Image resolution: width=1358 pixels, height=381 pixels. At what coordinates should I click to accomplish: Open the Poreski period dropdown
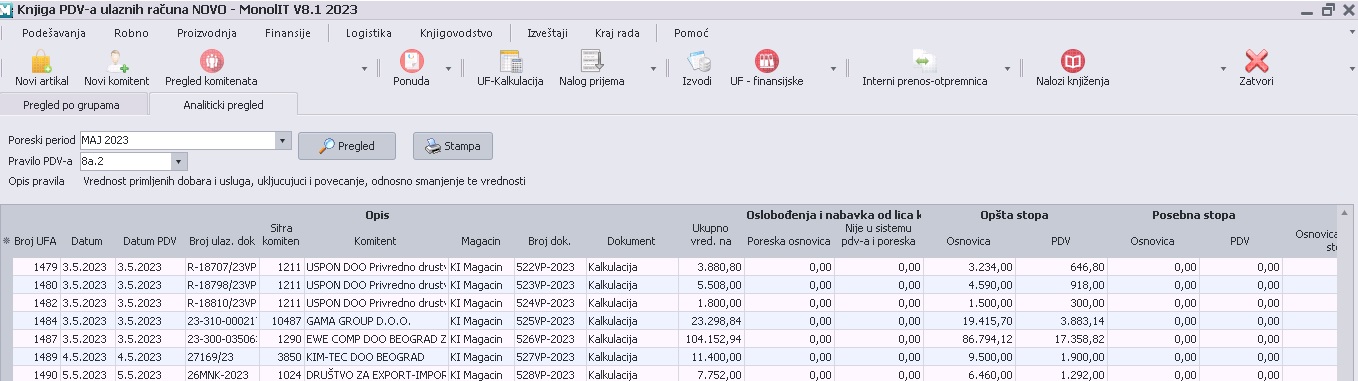(x=282, y=140)
